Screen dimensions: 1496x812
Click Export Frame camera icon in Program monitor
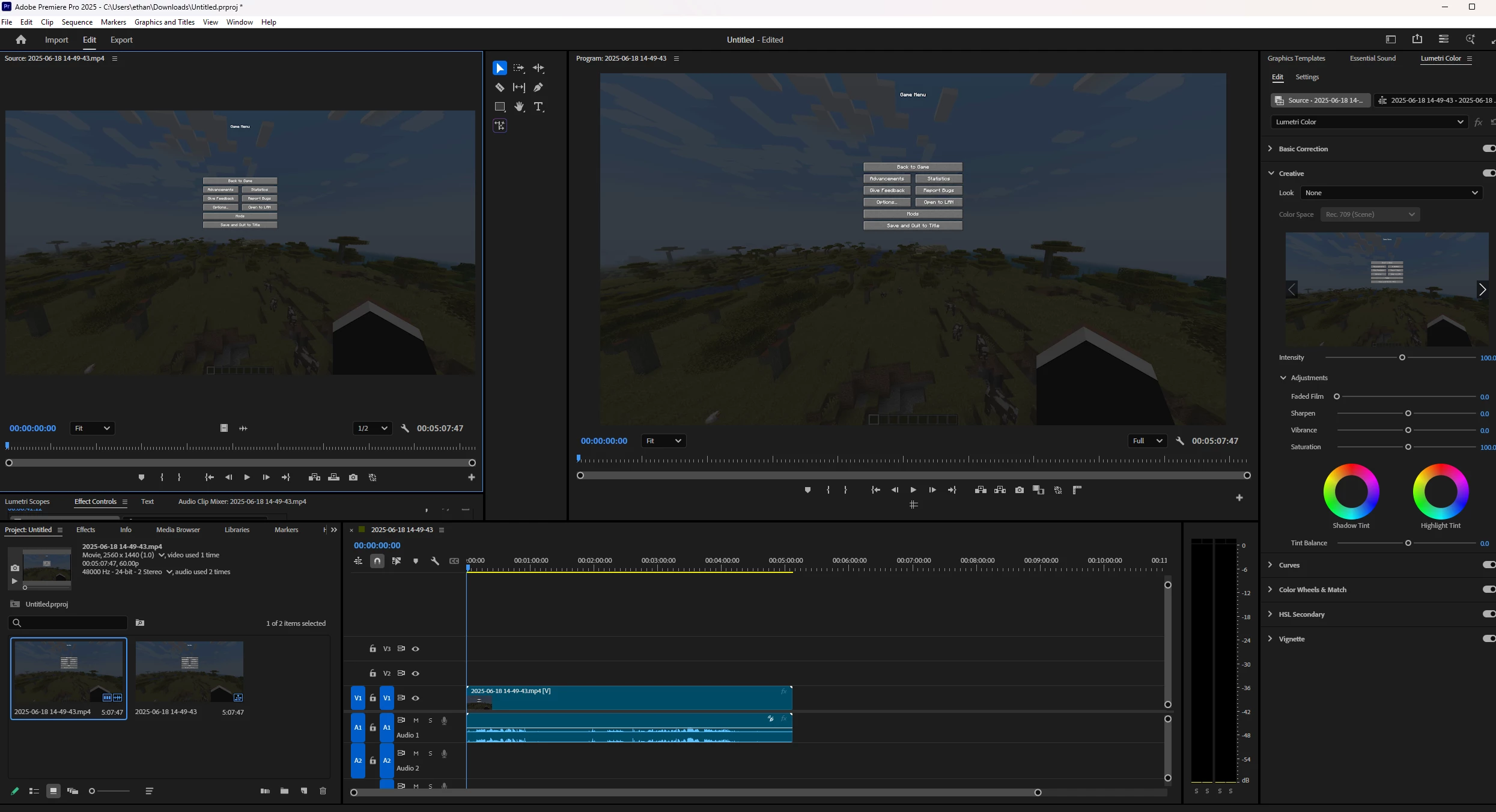point(1020,490)
